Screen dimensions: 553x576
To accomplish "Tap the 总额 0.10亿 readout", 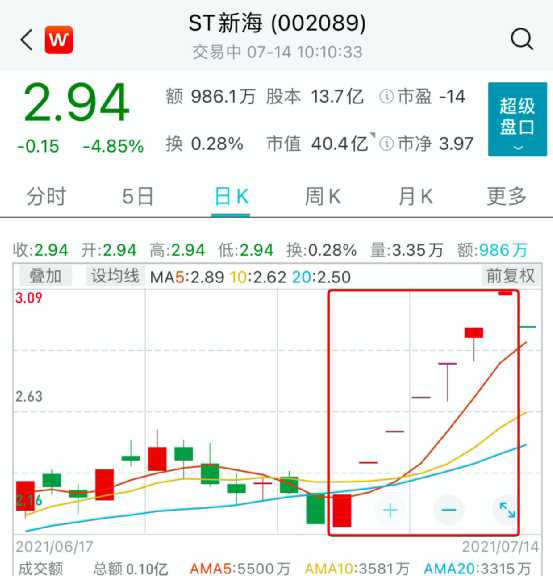I will [130, 569].
